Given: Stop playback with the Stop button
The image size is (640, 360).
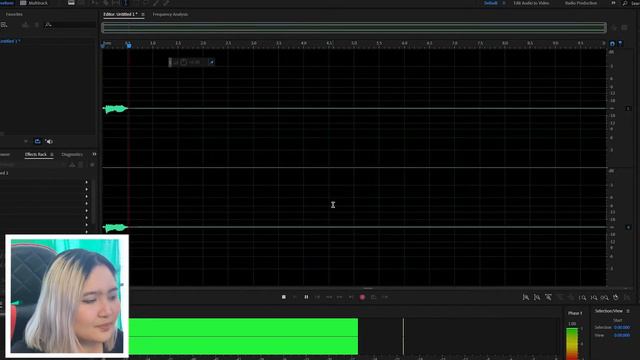Looking at the screenshot, I should [284, 297].
